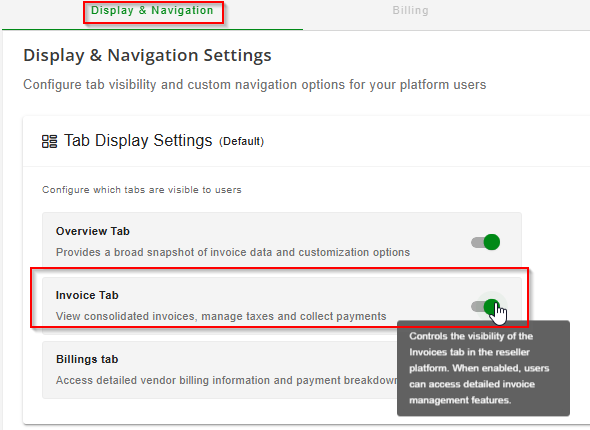Click the 'Configure which tabs are visible' text
Image resolution: width=590 pixels, height=430 pixels.
pyautogui.click(x=142, y=190)
